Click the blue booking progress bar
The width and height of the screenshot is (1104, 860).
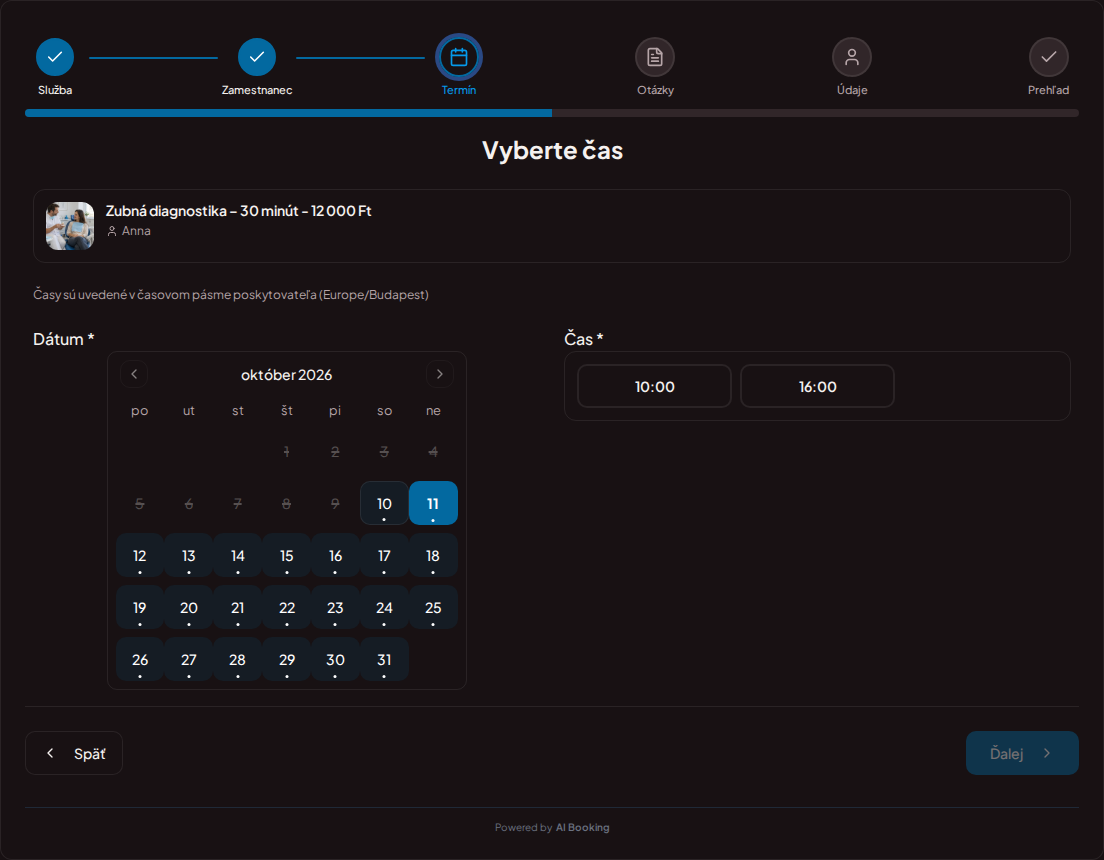pyautogui.click(x=289, y=113)
